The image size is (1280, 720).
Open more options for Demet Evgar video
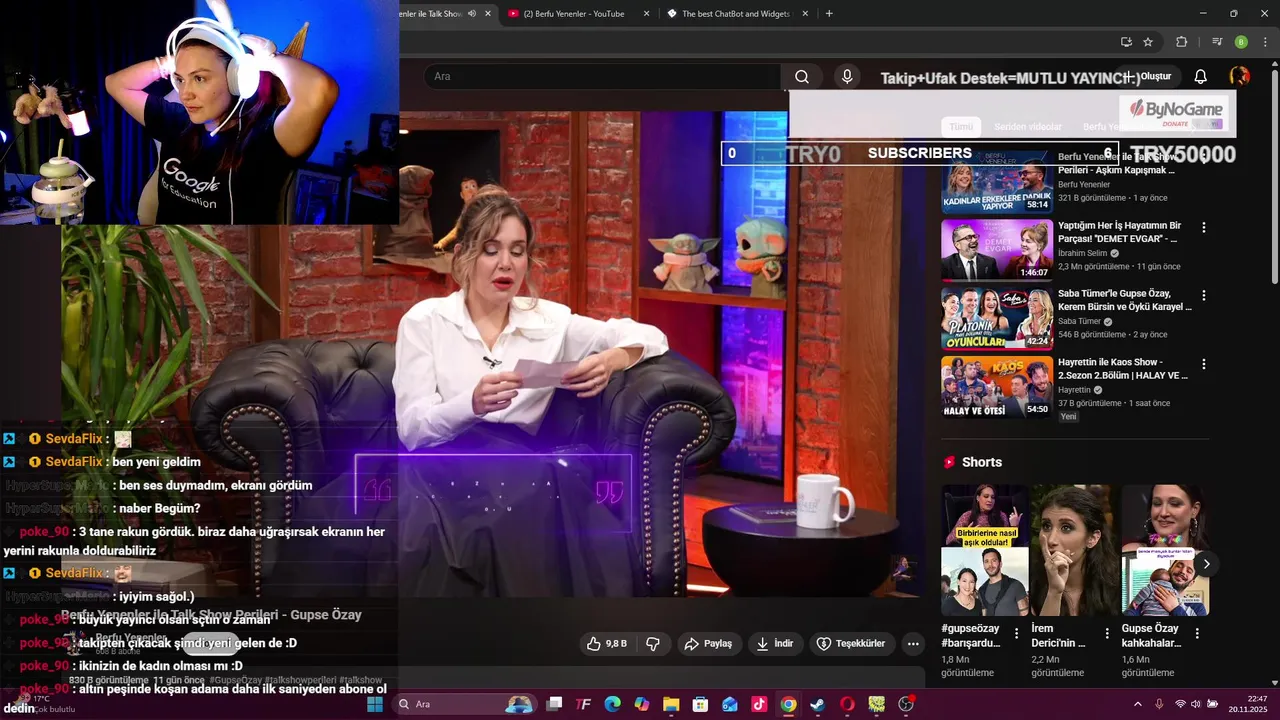[x=1204, y=228]
